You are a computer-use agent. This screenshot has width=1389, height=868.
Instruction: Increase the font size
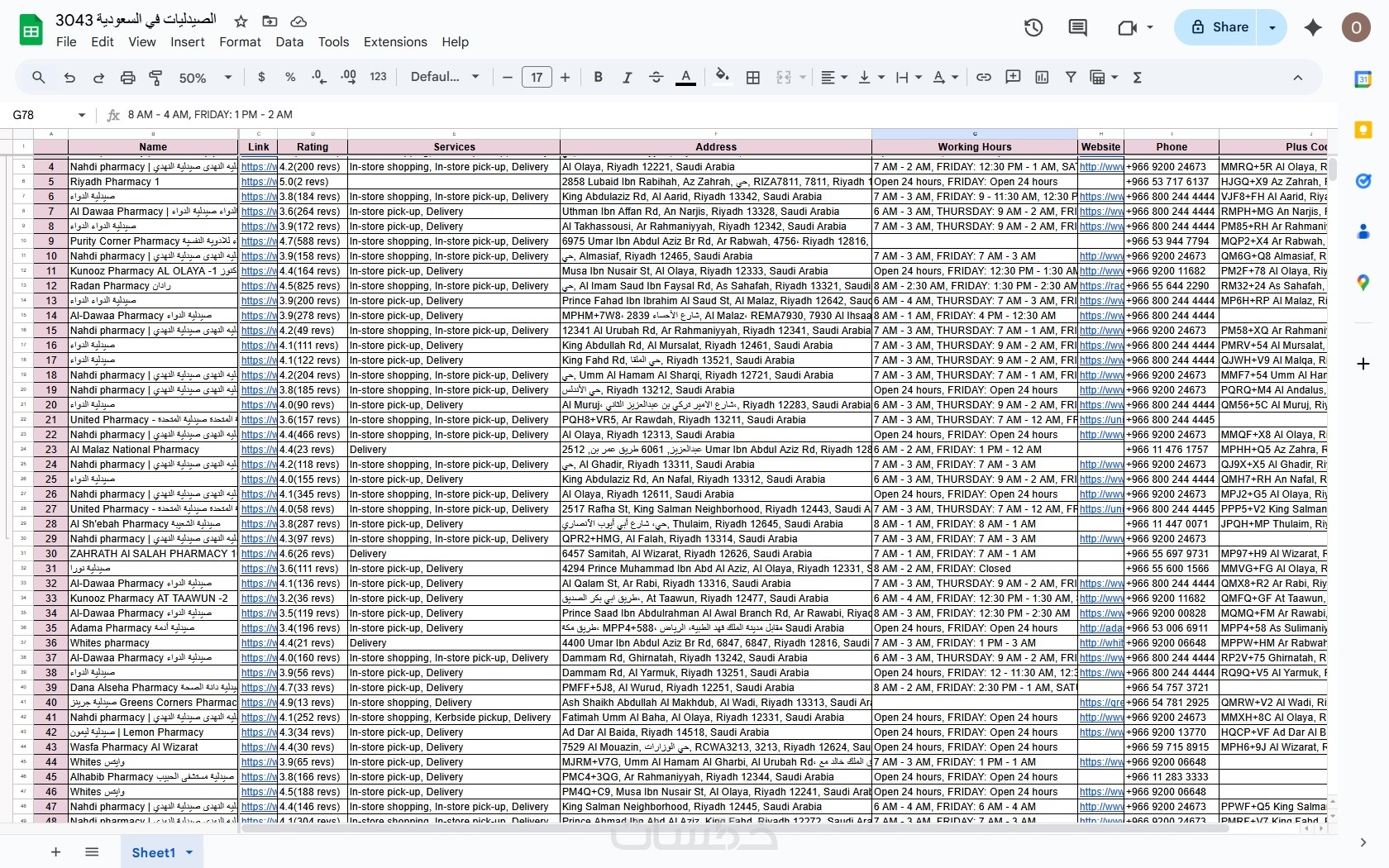pos(566,77)
